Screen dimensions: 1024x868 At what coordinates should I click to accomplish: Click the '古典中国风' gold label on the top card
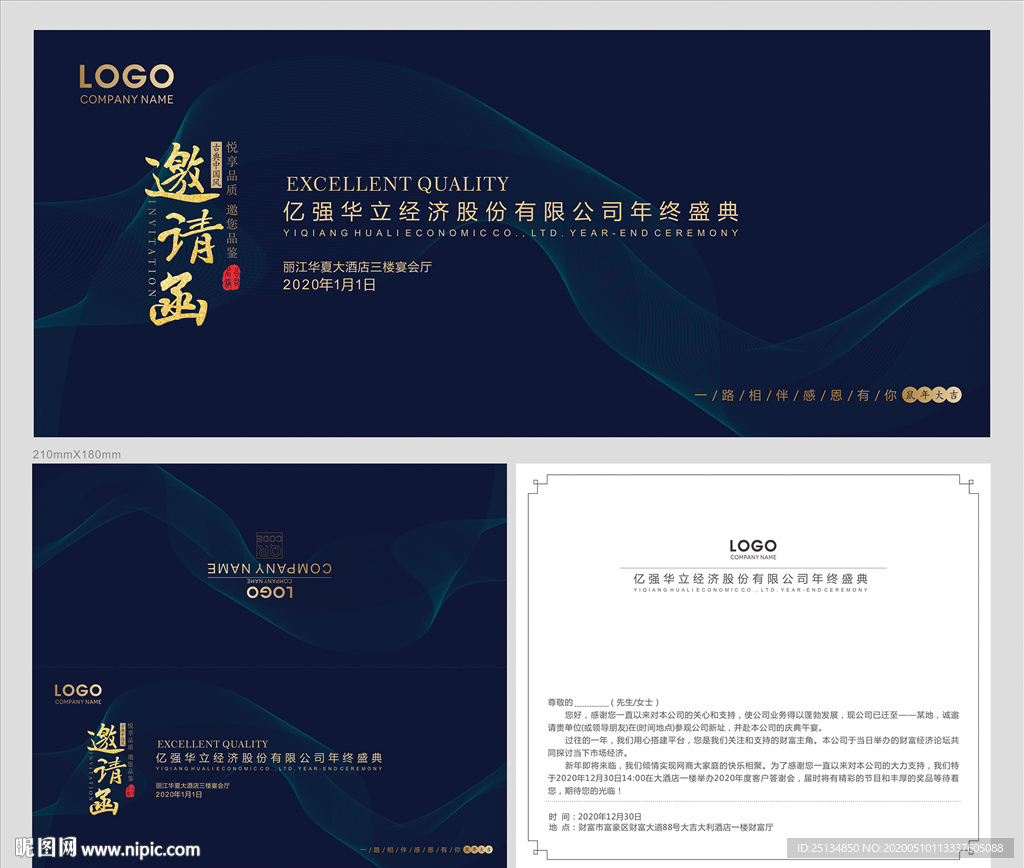pos(216,165)
